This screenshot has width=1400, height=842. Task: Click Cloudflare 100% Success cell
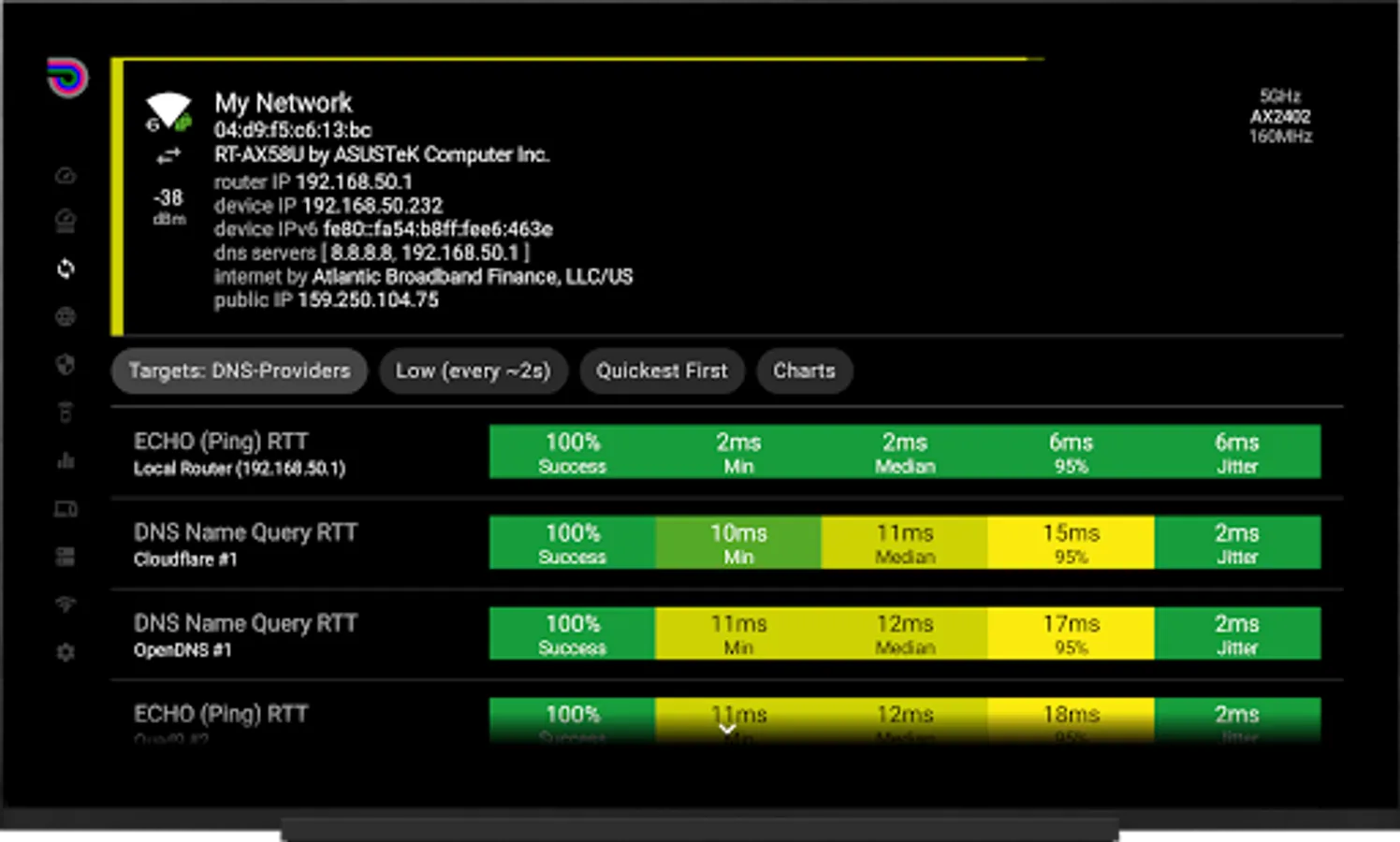click(x=573, y=543)
